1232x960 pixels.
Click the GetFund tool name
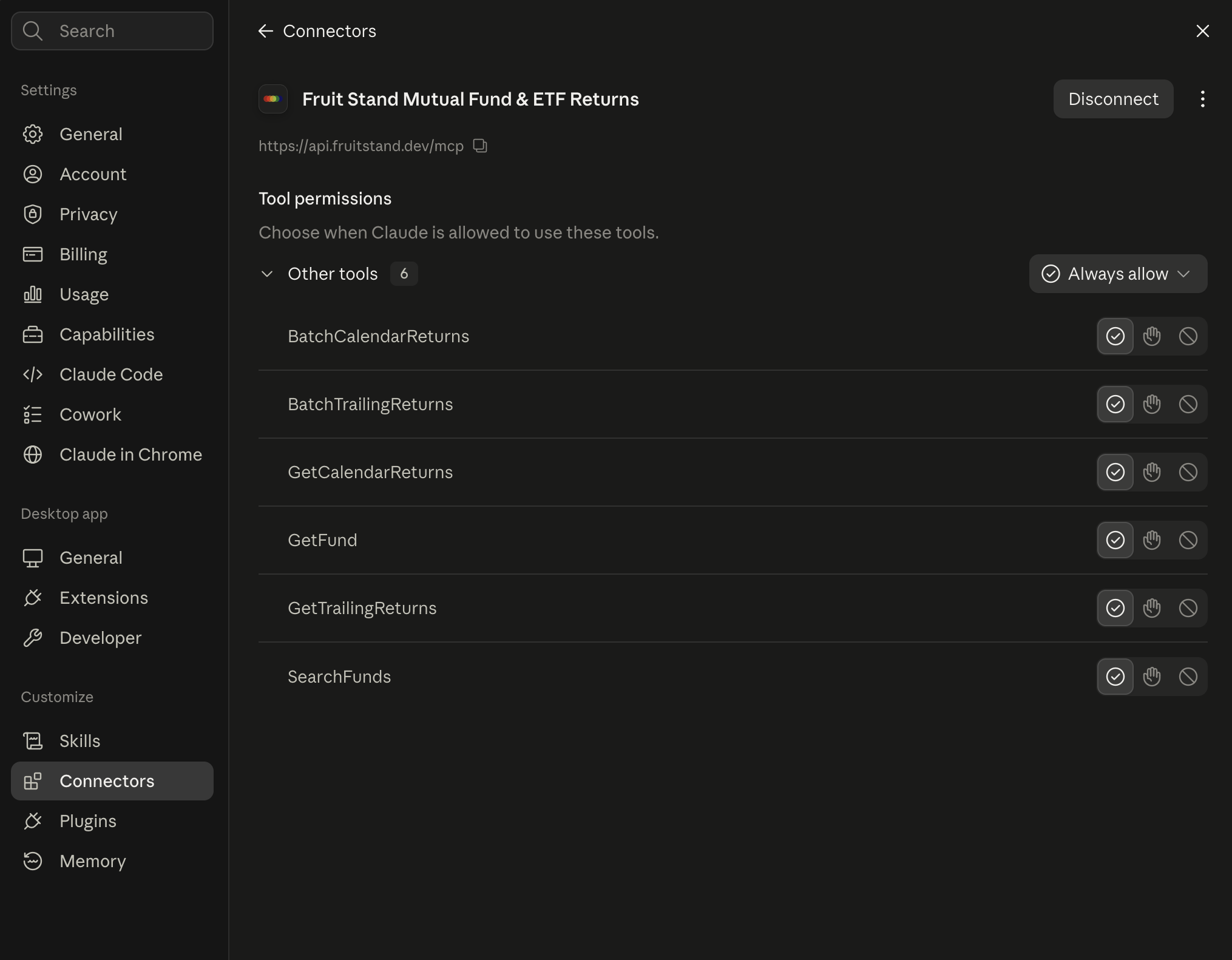(322, 540)
